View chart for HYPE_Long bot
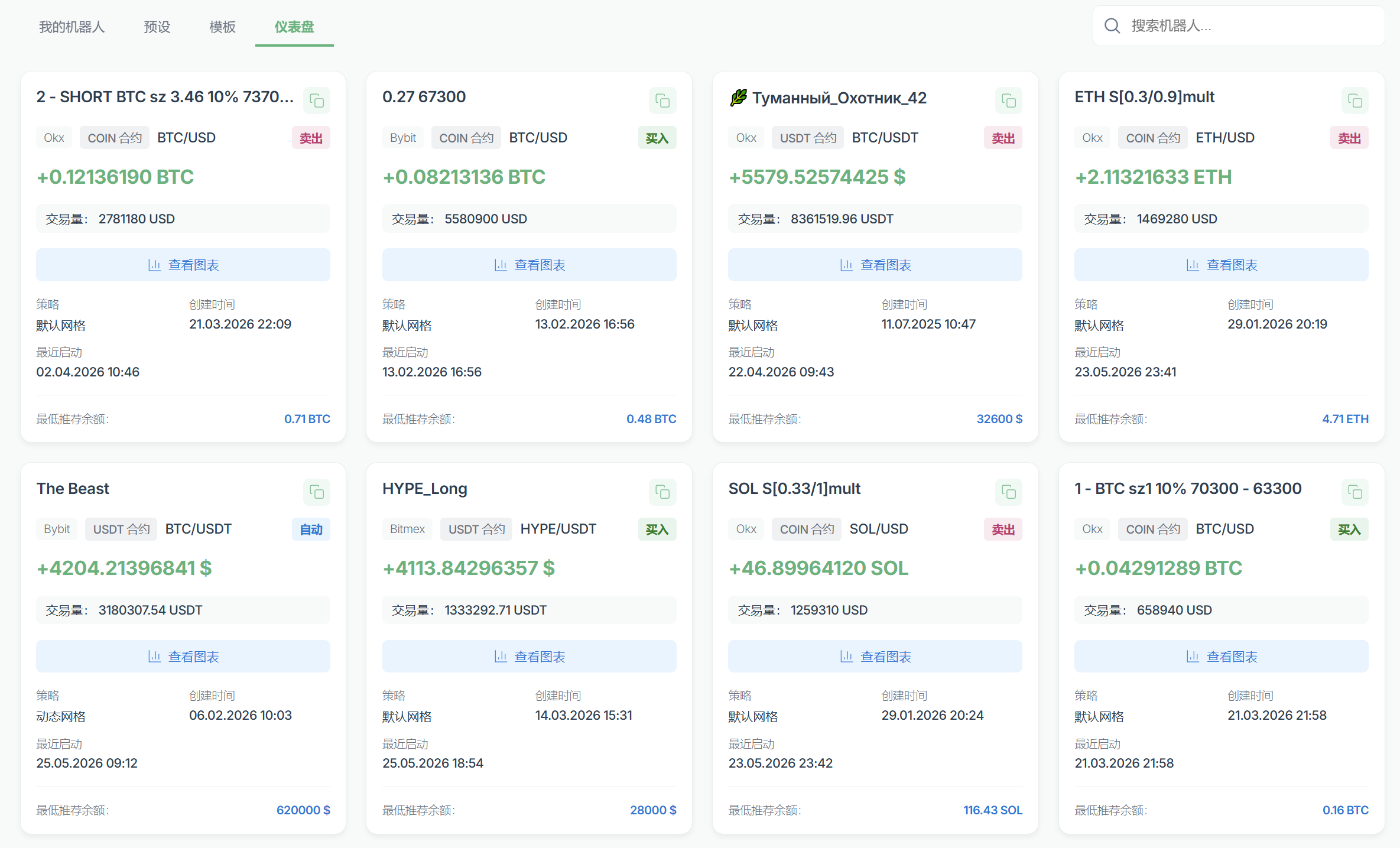The image size is (1400, 848). pos(529,656)
